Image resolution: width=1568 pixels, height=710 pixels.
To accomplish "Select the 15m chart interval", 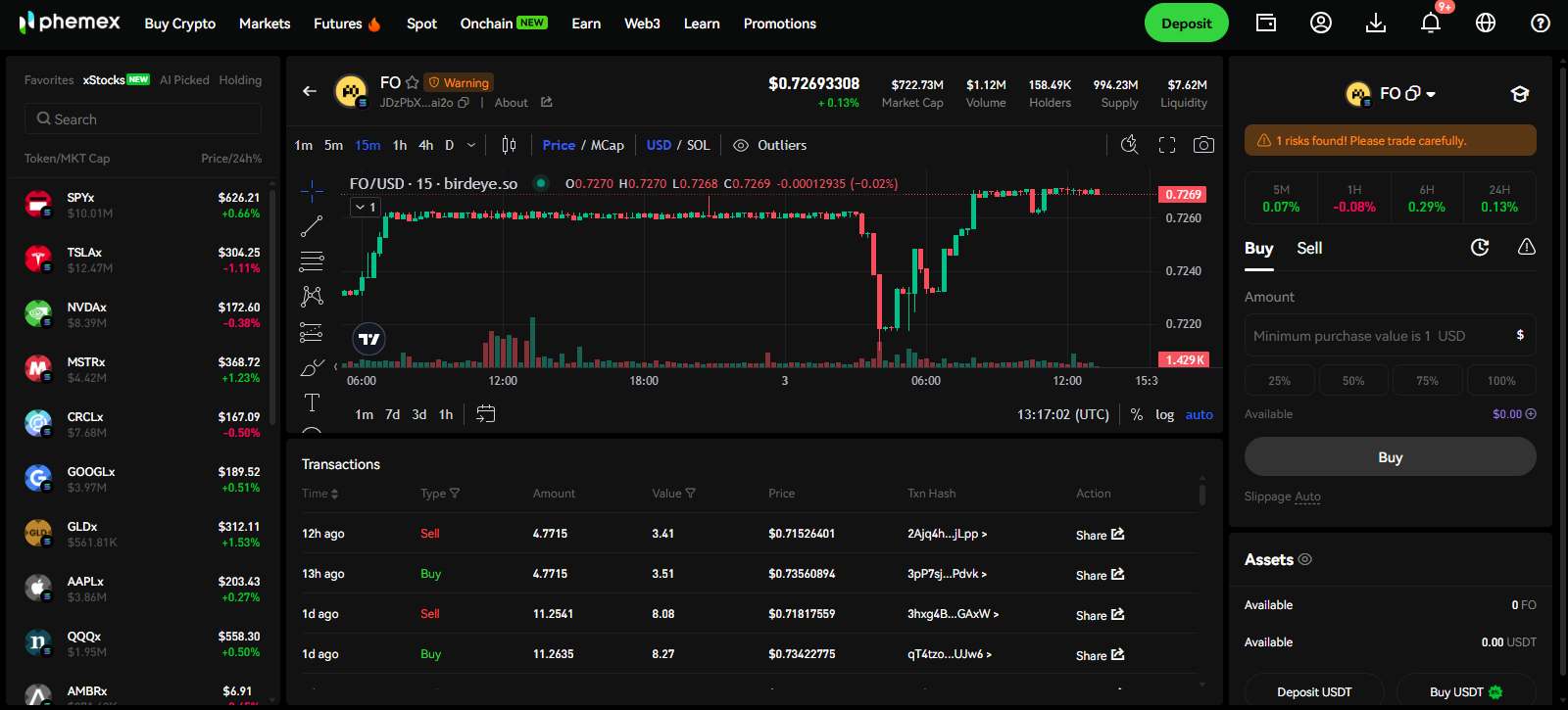I will click(x=367, y=145).
